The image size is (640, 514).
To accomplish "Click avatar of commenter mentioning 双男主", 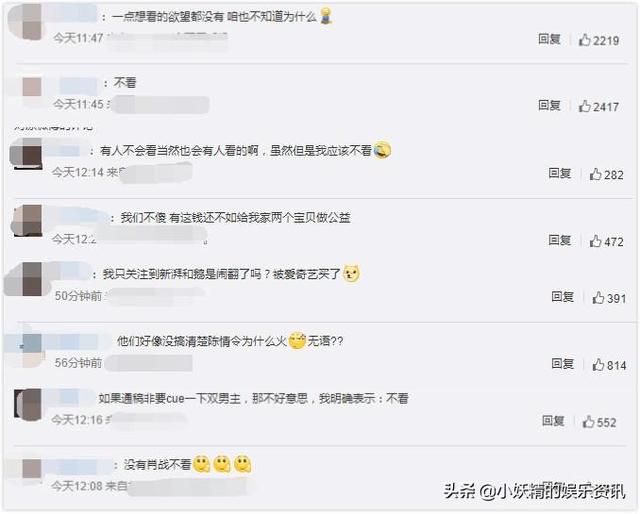I will [28, 405].
